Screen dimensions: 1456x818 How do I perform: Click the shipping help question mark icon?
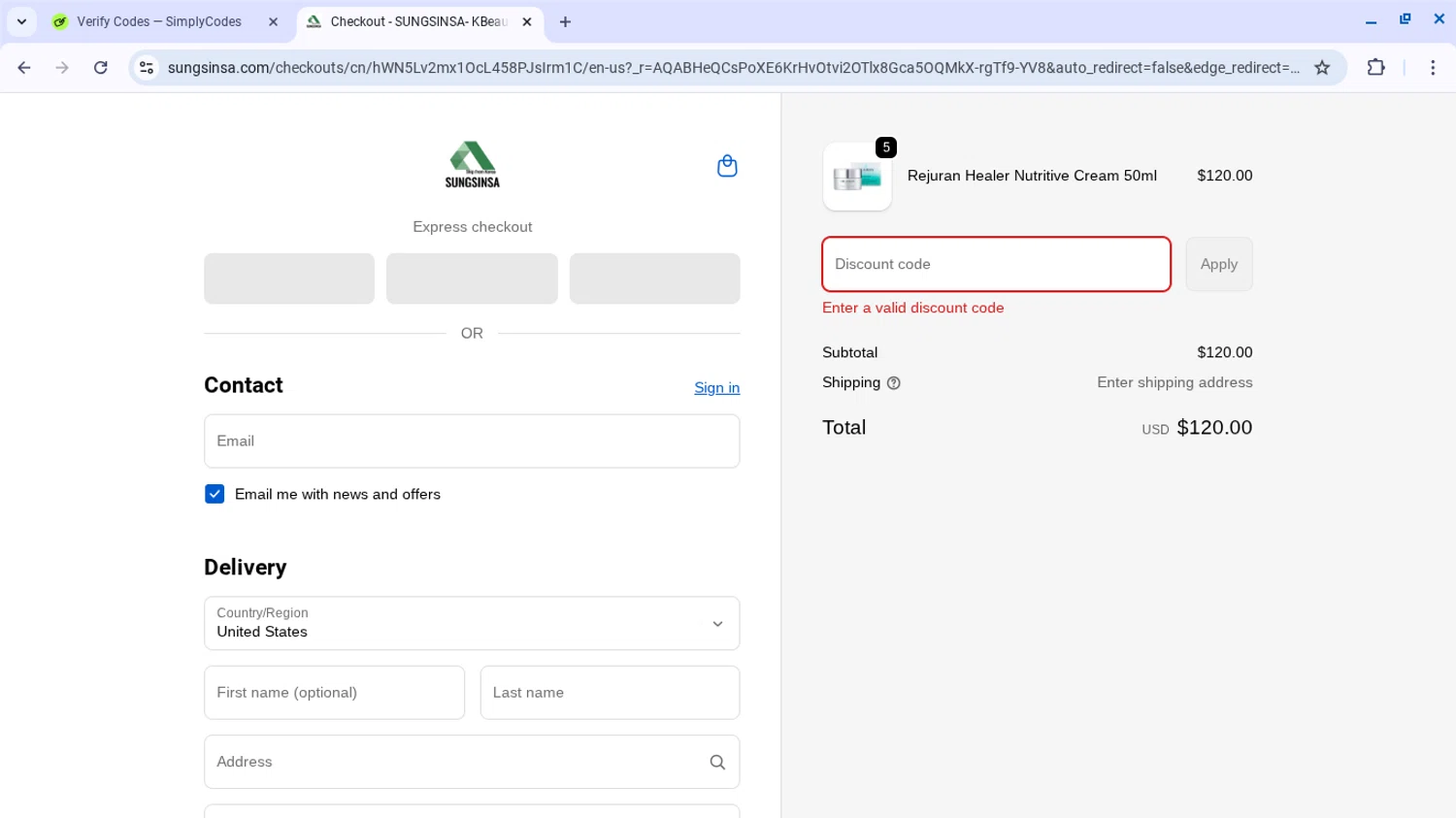tap(894, 383)
